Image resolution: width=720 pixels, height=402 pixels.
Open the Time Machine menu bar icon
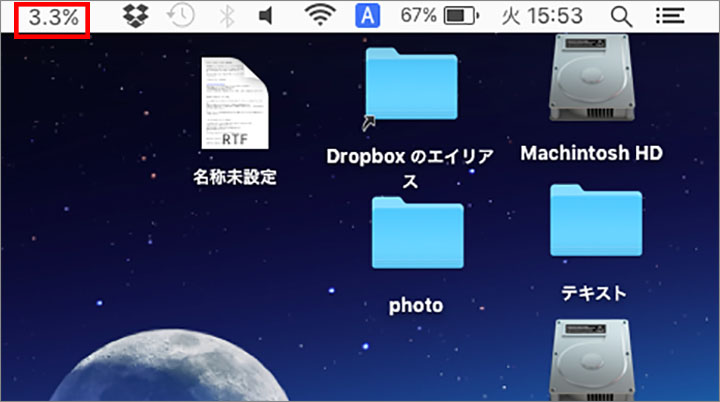click(x=180, y=16)
